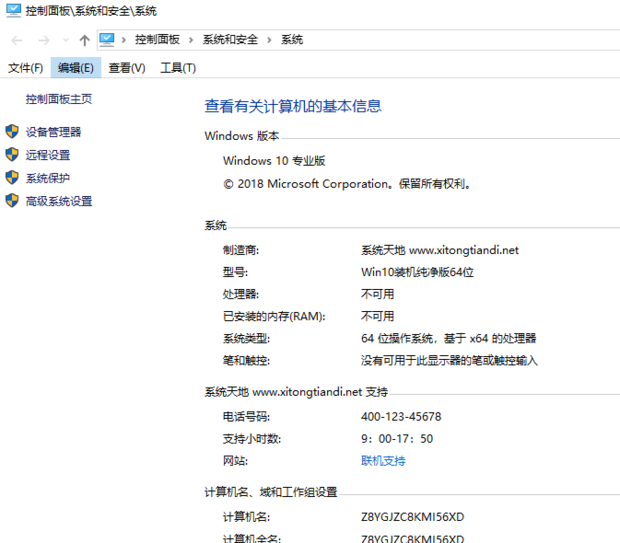Screen dimensions: 620x543
Task: Click the Windows 10 专业版 text
Action: tap(274, 161)
